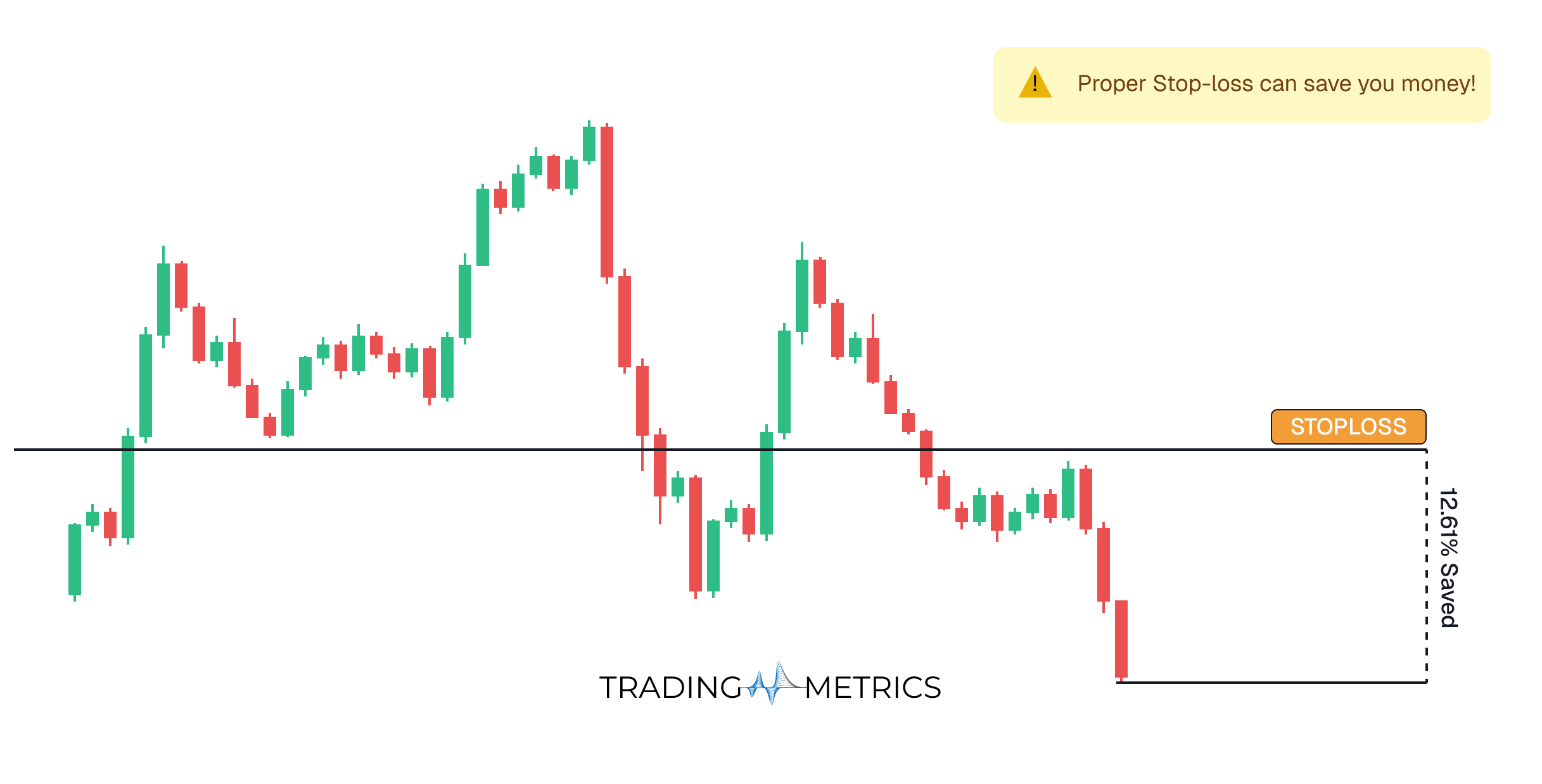
Task: Click the word METRICS in the logo
Action: coord(872,688)
